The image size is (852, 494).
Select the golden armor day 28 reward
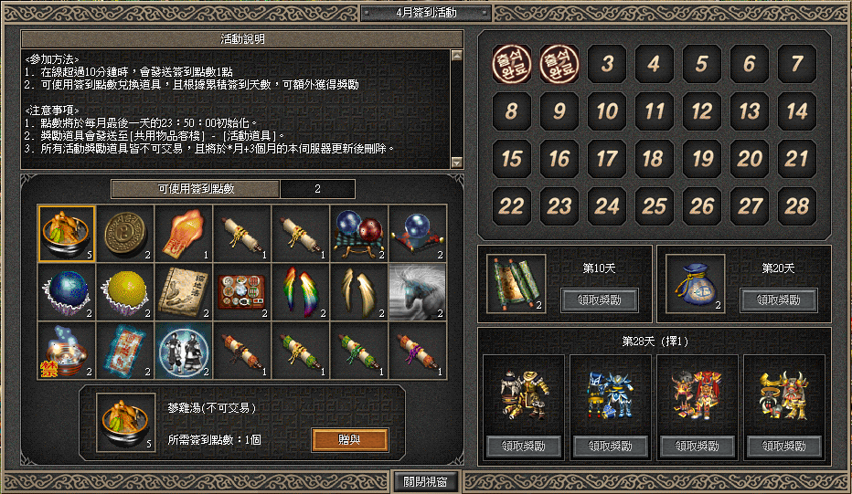coord(523,395)
